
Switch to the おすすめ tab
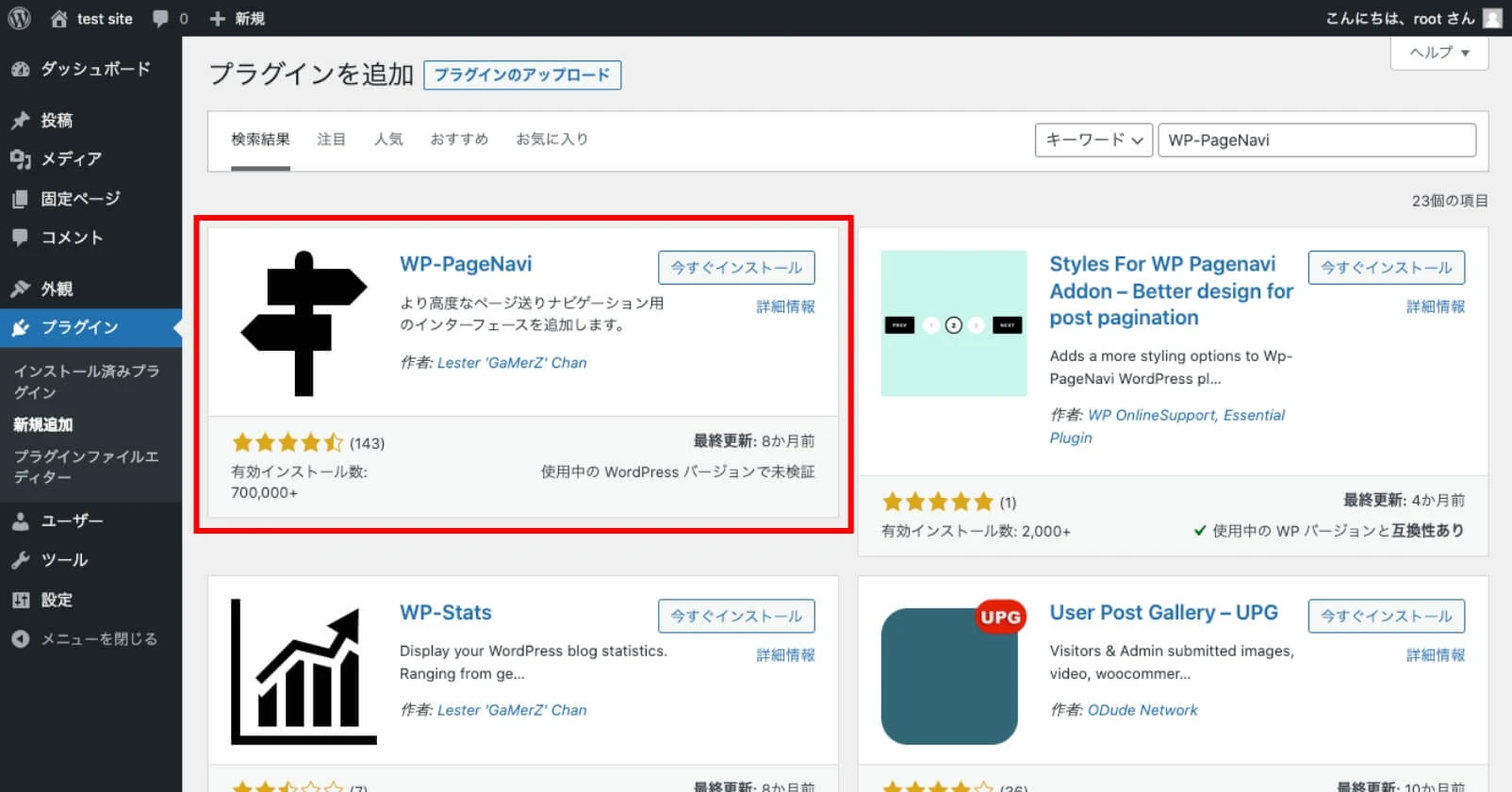tap(459, 140)
